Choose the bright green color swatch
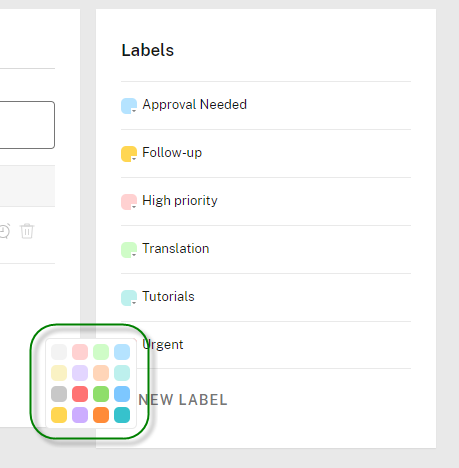 pos(101,394)
